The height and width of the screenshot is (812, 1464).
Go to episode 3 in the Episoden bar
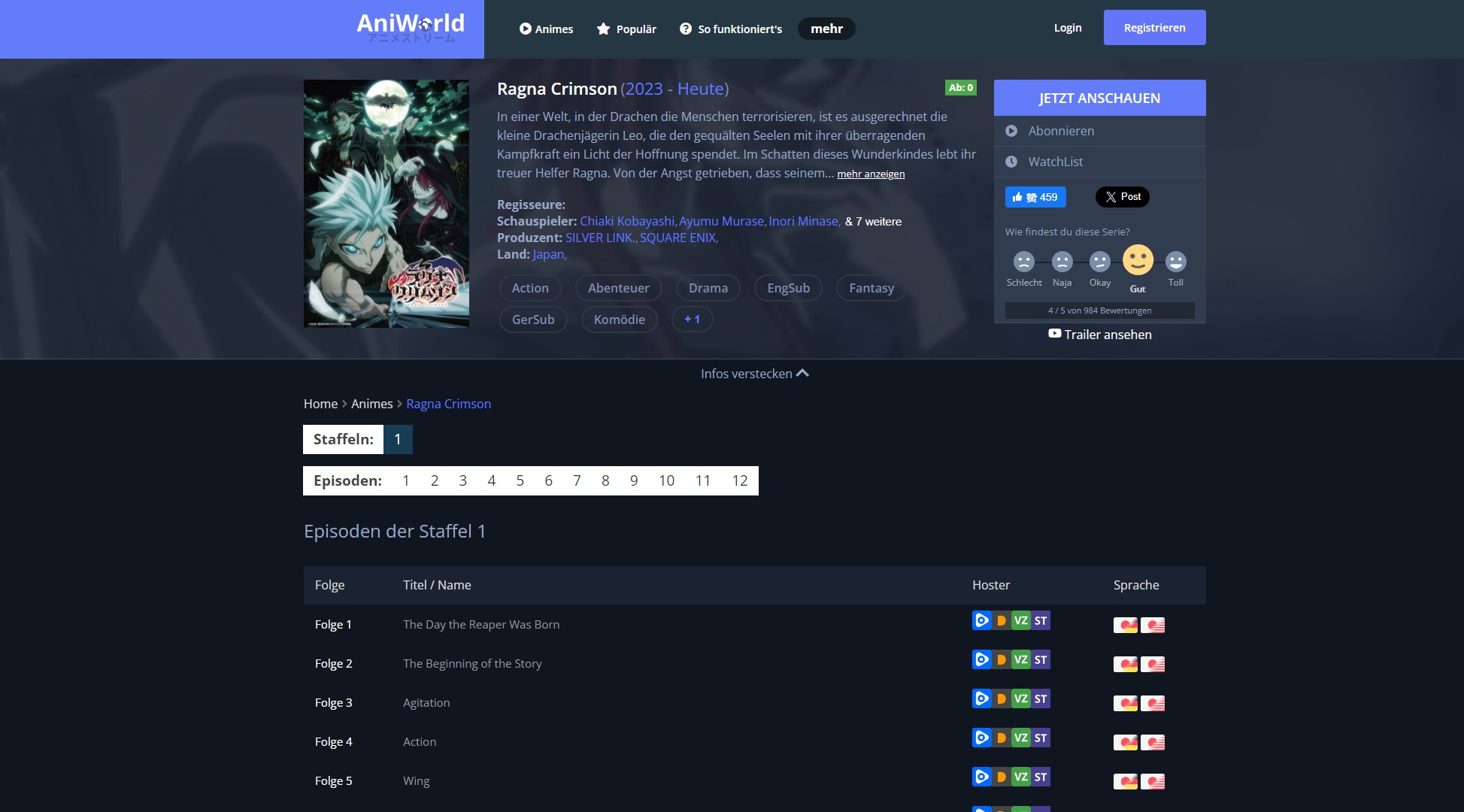tap(462, 480)
